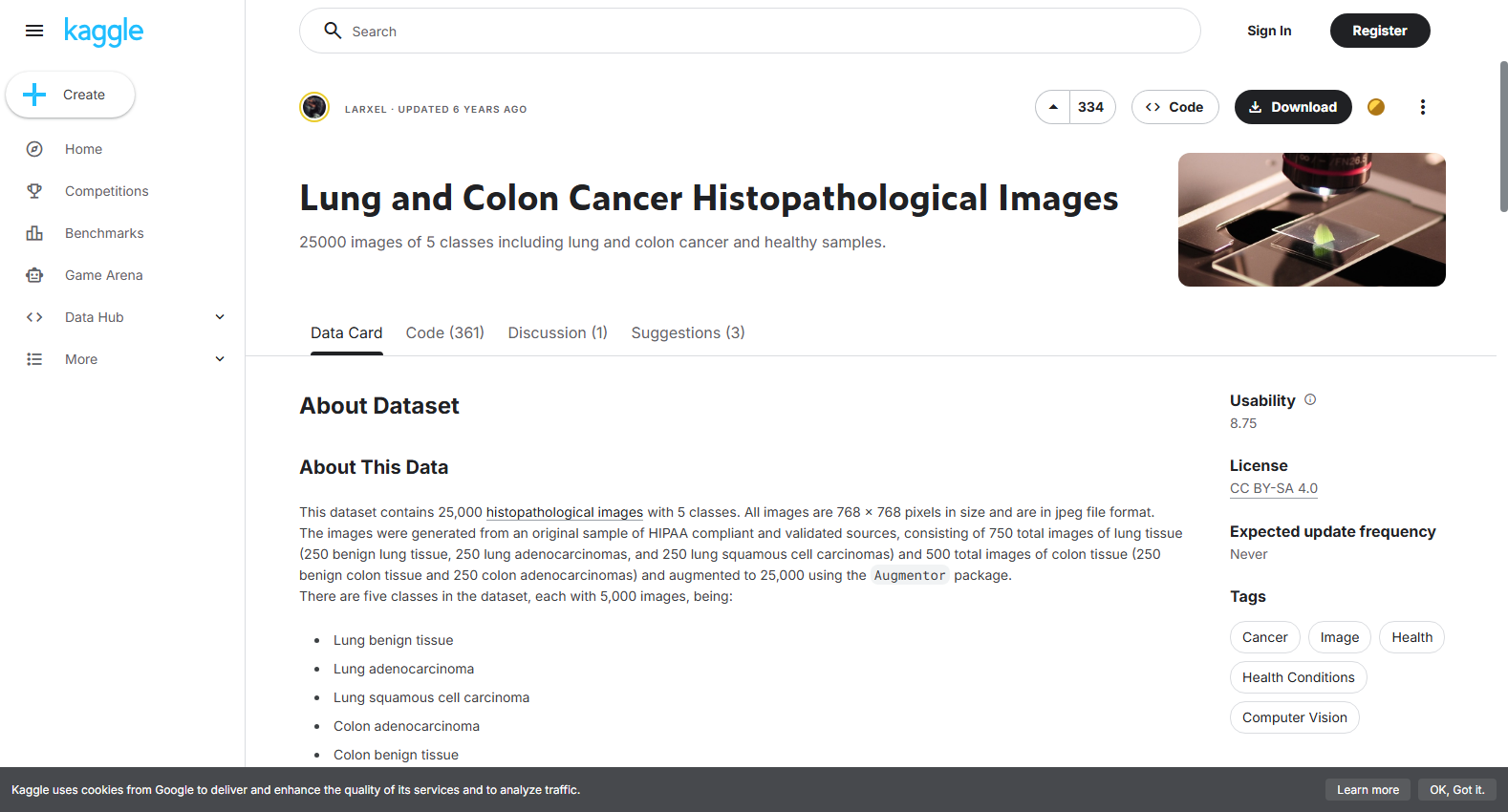This screenshot has height=812, width=1508.
Task: Click the search magnifier icon
Action: (x=333, y=31)
